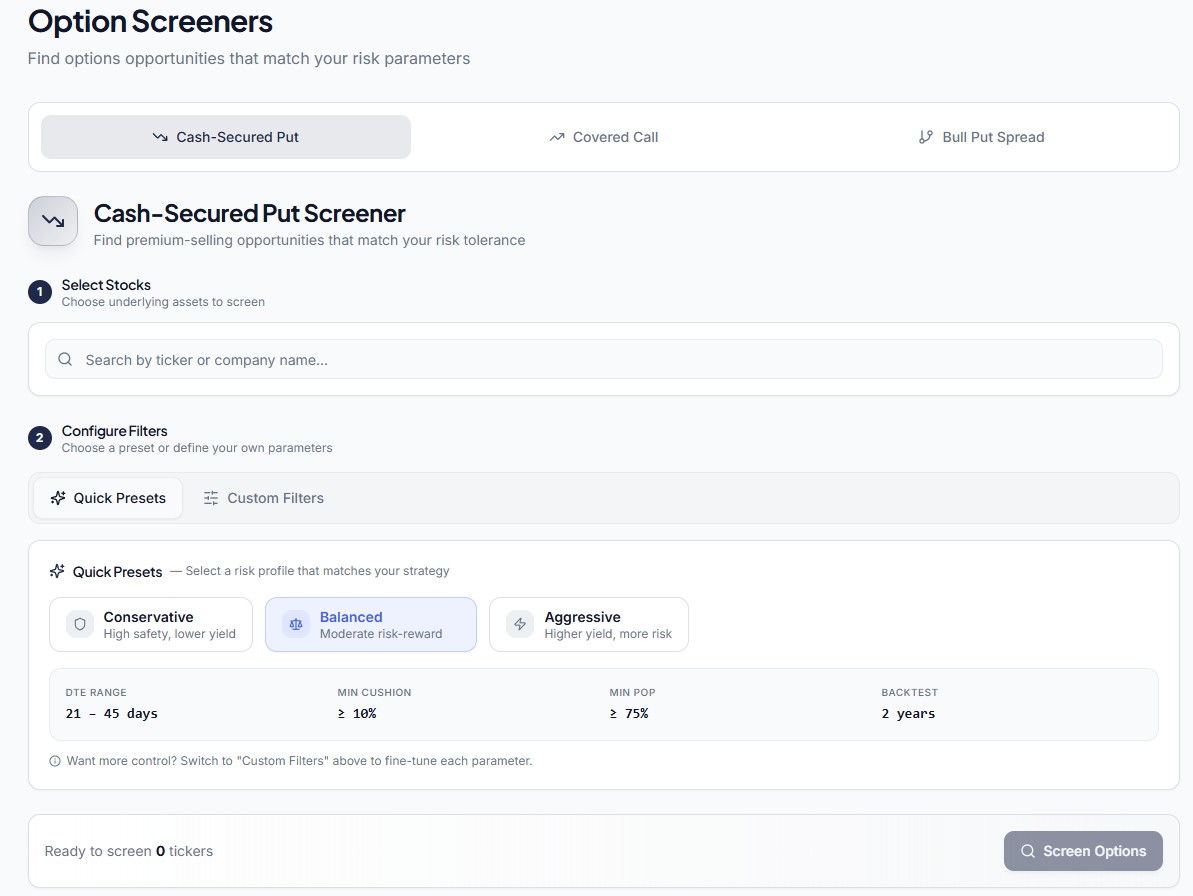Click the search magnifier icon in ticker field

click(x=65, y=359)
